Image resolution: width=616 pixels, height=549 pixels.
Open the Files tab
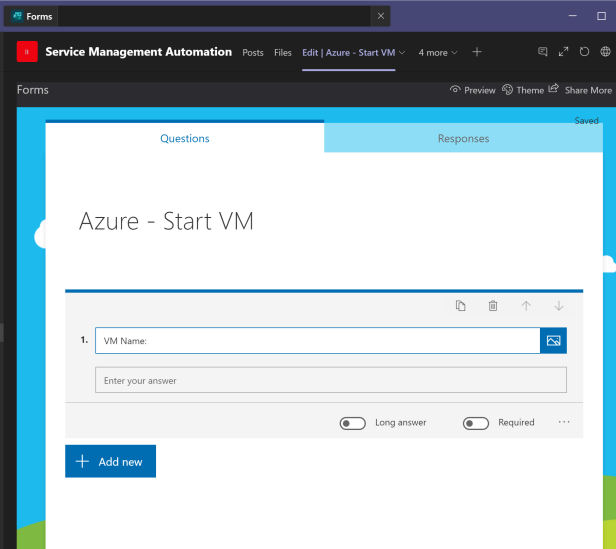(283, 52)
